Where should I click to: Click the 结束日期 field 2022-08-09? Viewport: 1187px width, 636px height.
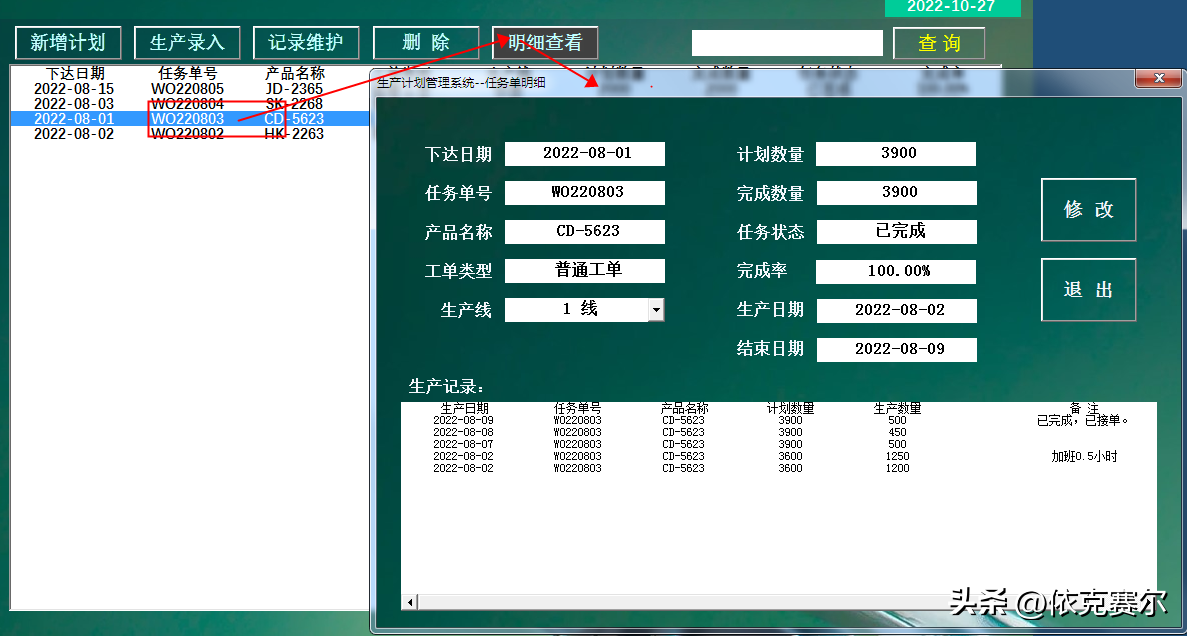coord(896,350)
